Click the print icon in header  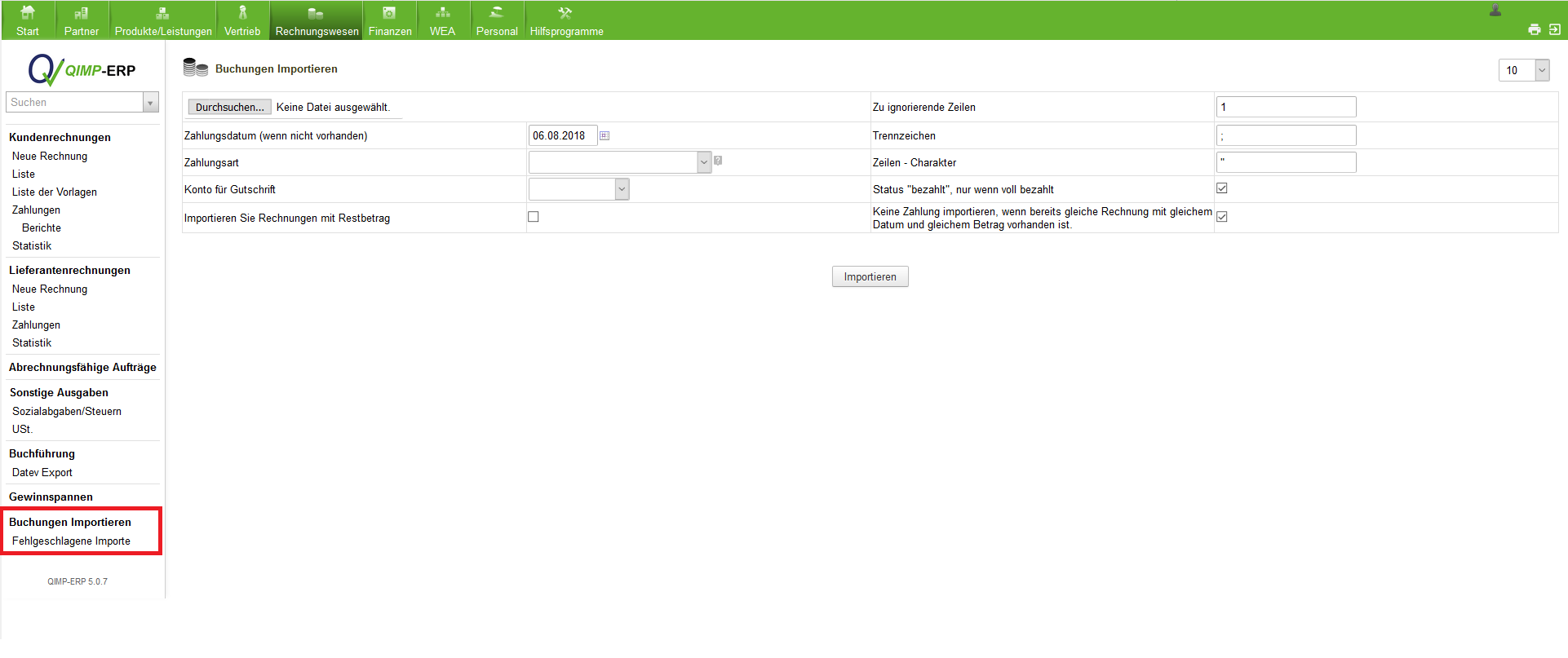[1534, 30]
